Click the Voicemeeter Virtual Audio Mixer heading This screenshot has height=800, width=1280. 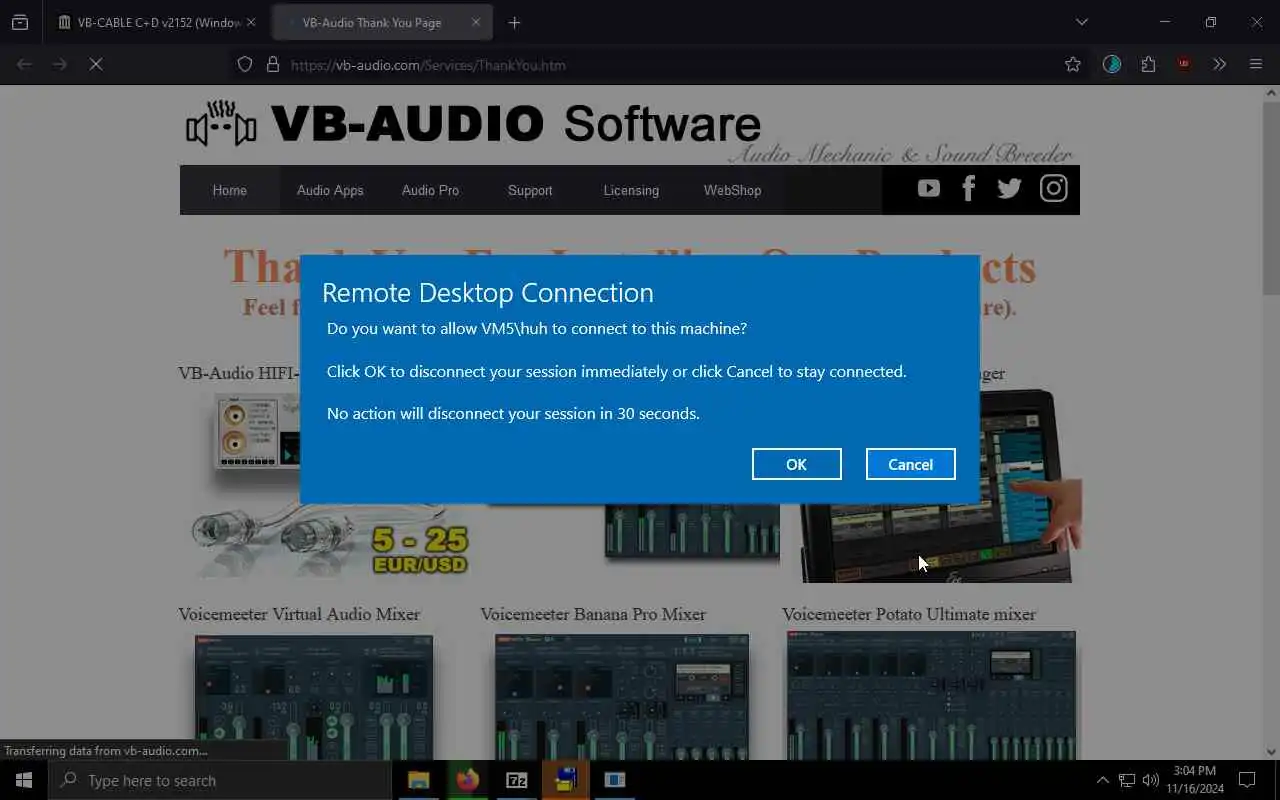tap(299, 614)
